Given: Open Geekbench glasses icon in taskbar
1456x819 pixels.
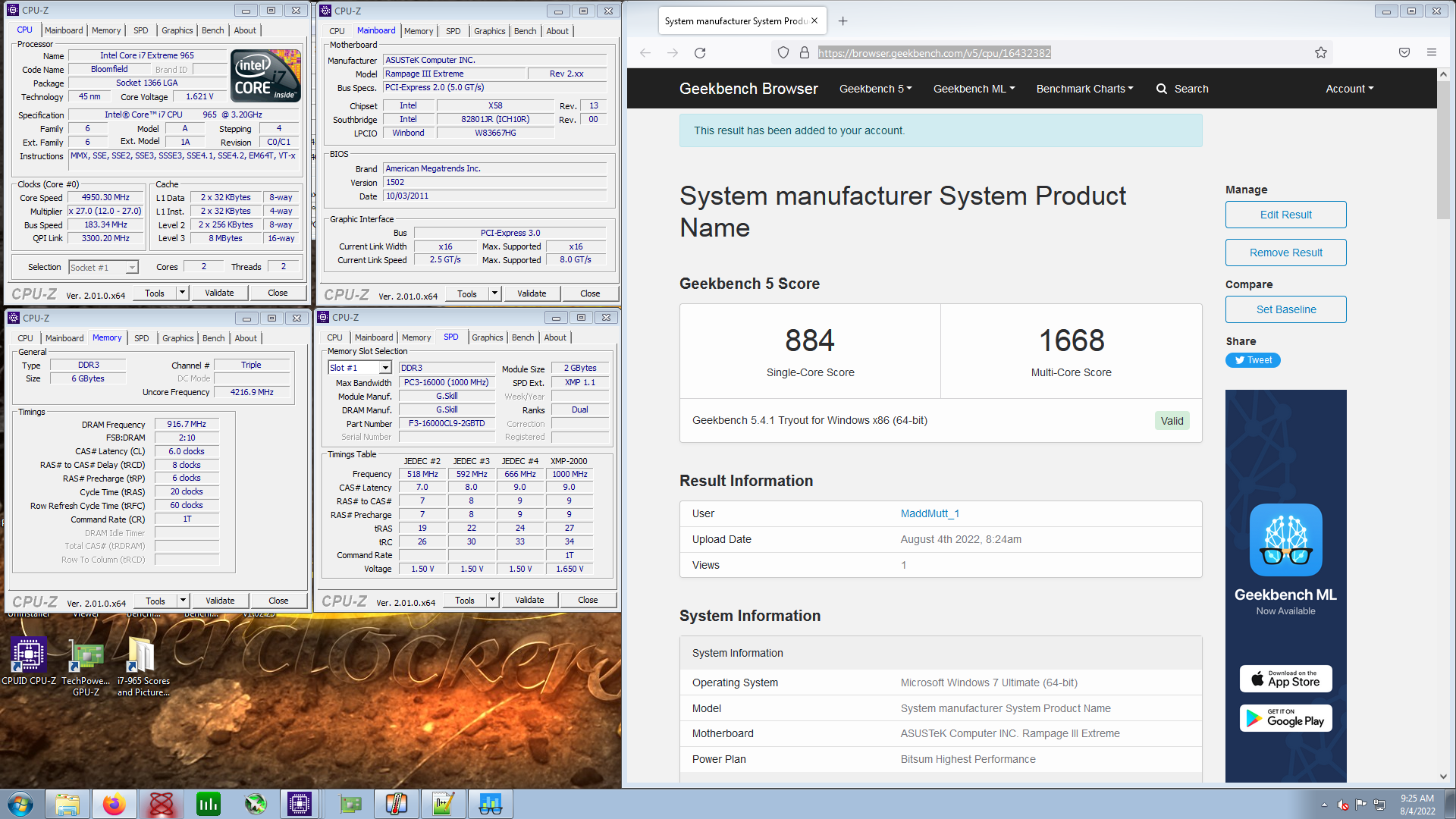Looking at the screenshot, I should pos(491,804).
